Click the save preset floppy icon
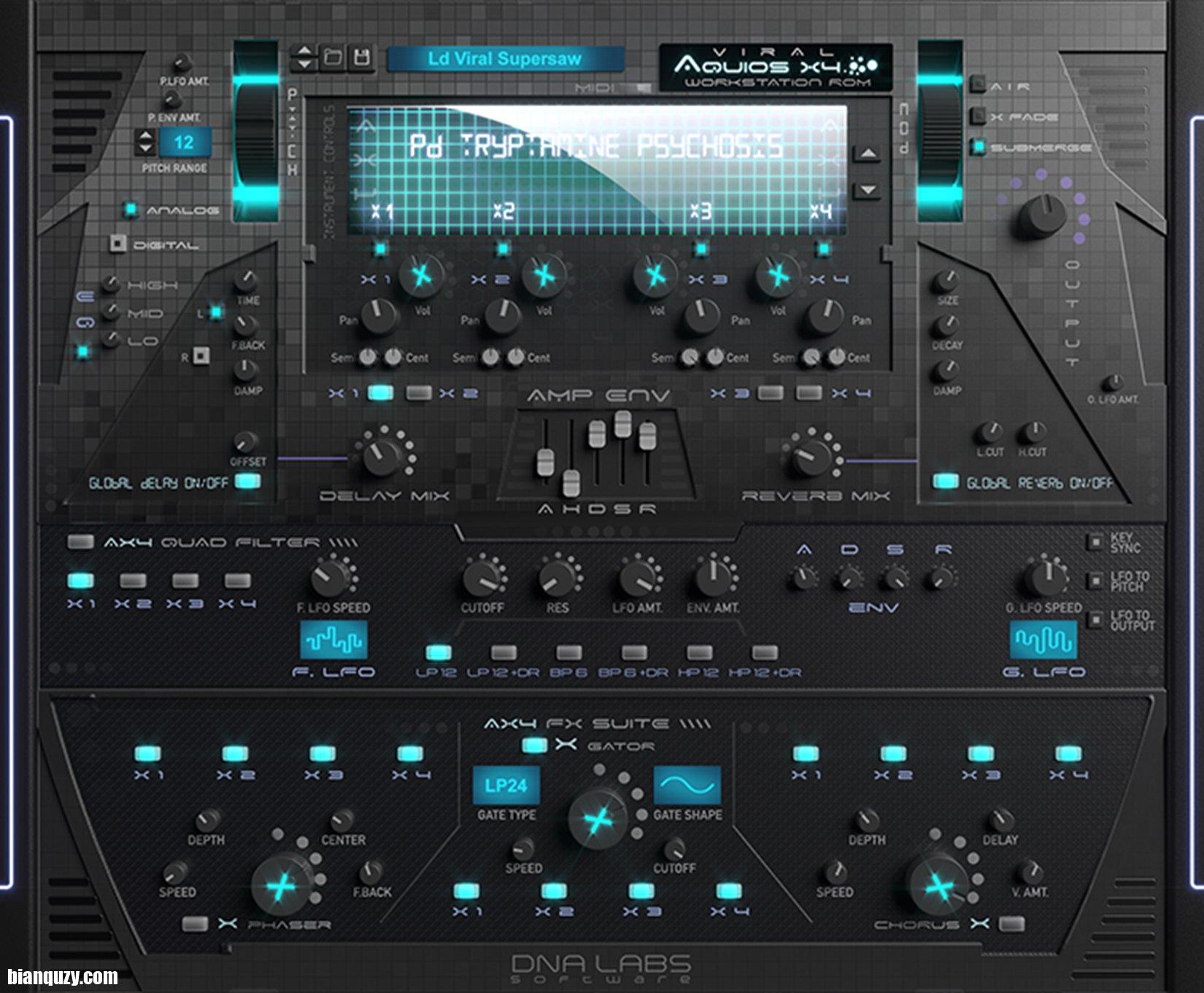The image size is (1204, 993). point(361,57)
